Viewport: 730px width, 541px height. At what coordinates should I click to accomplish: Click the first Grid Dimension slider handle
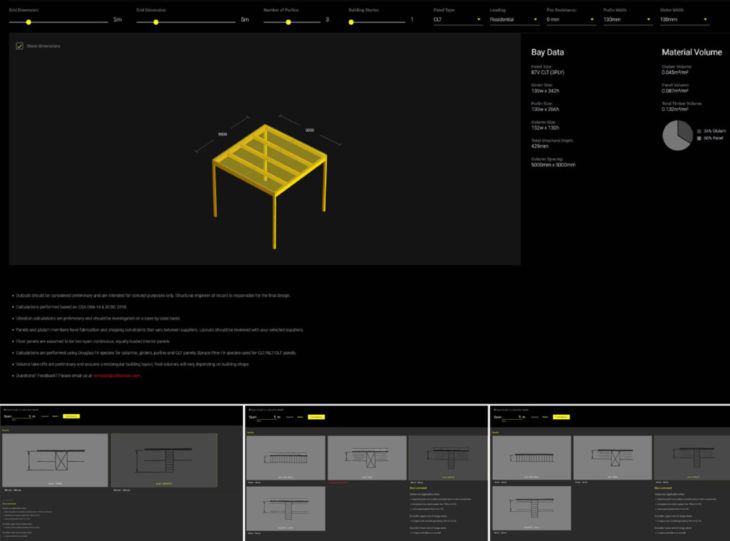(28, 20)
